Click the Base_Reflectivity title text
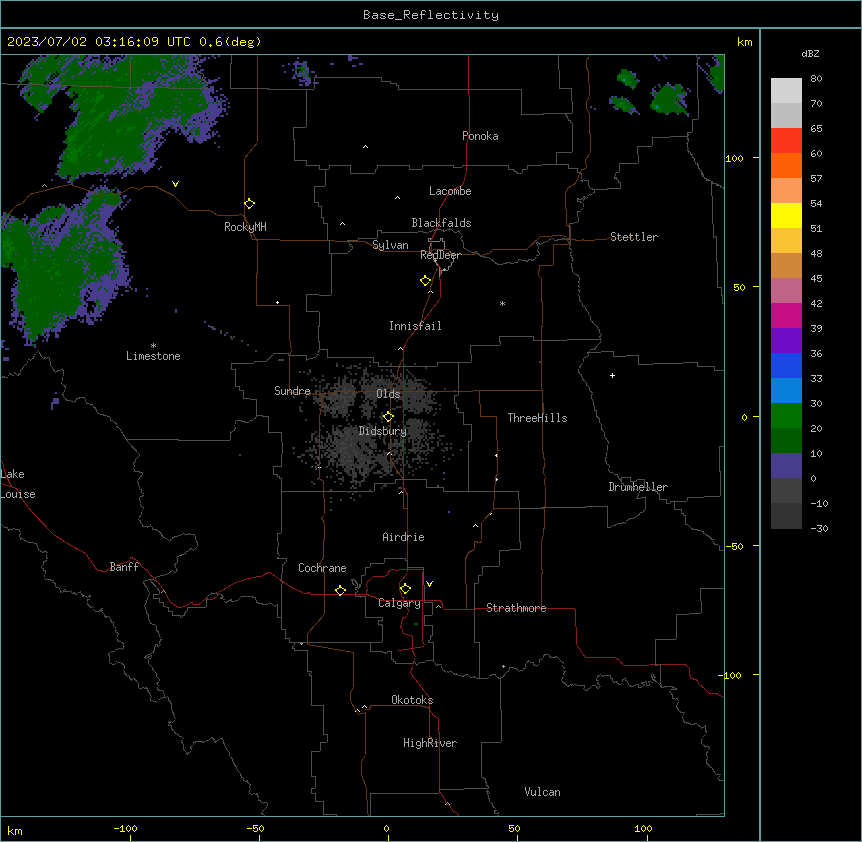The height and width of the screenshot is (842, 862). click(431, 15)
